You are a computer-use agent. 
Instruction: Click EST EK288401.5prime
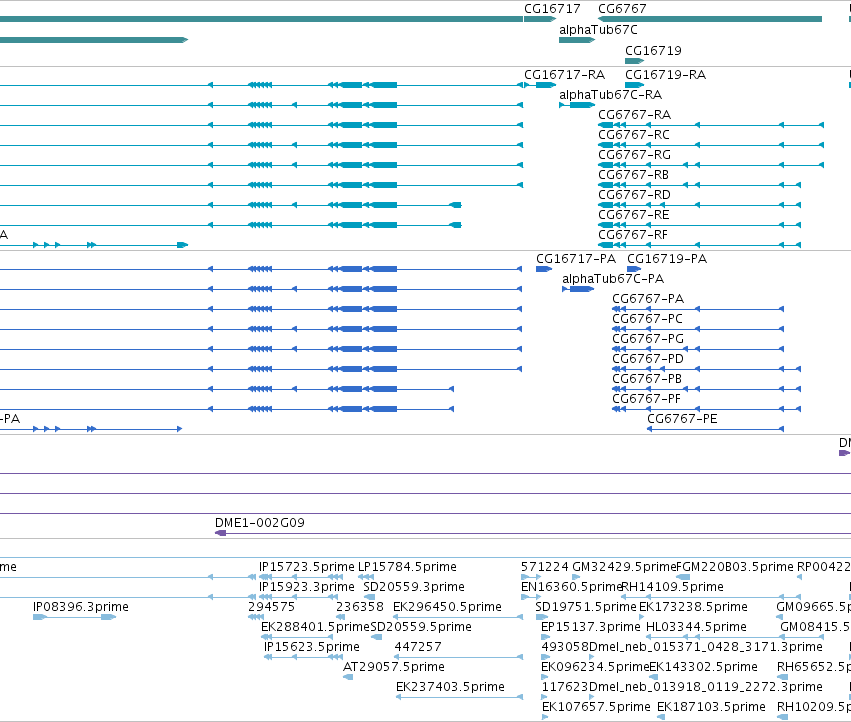315,627
